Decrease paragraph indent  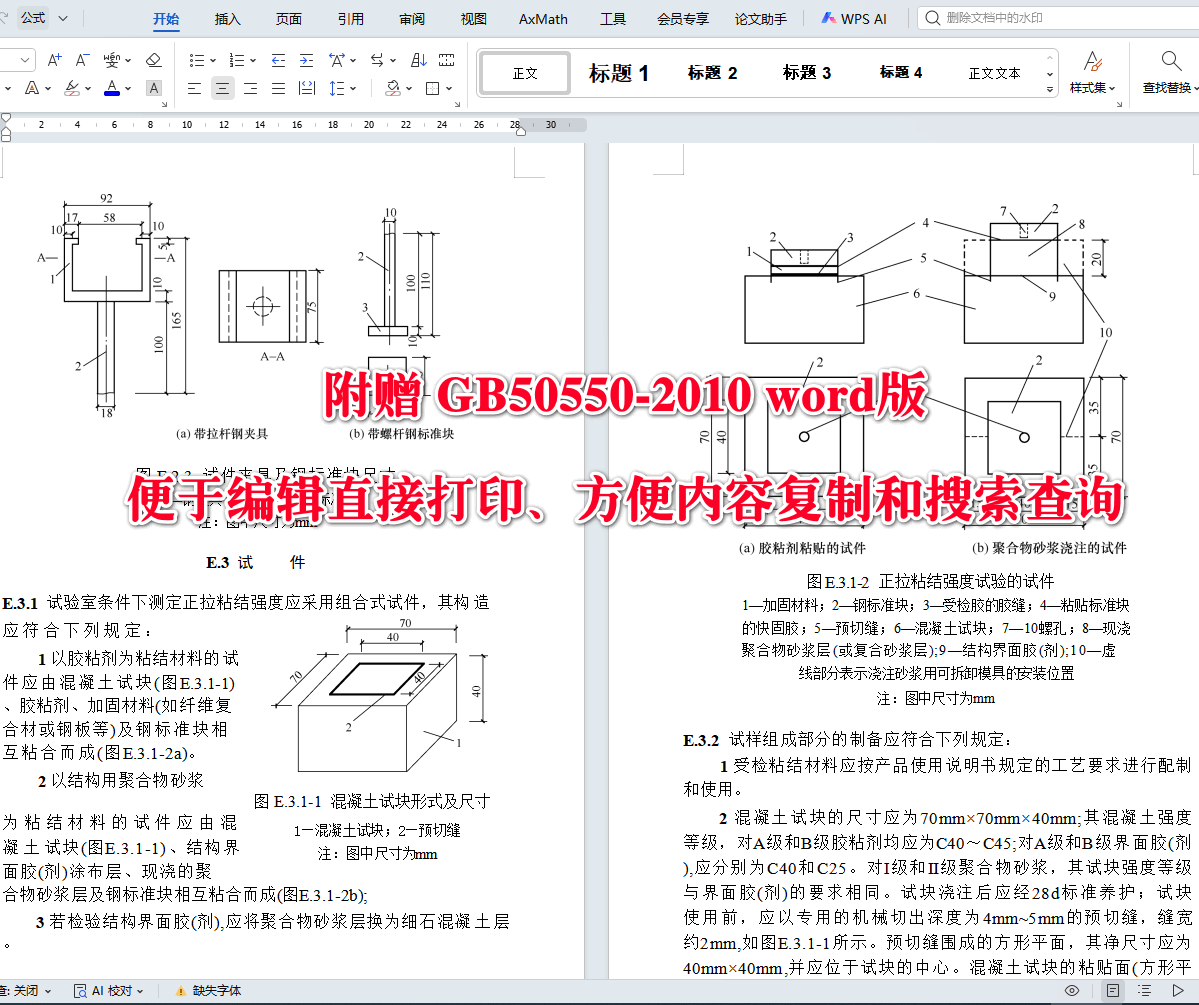click(278, 60)
